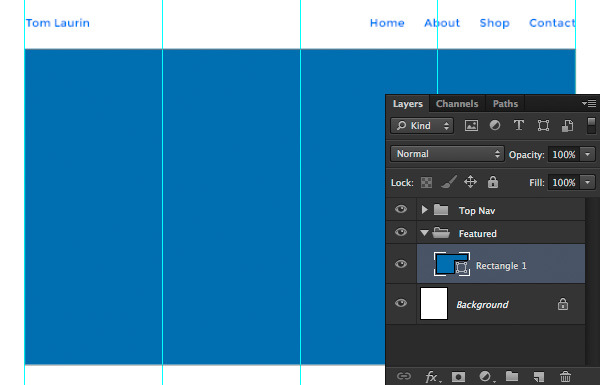Open the Fill slider arrow

coord(587,183)
